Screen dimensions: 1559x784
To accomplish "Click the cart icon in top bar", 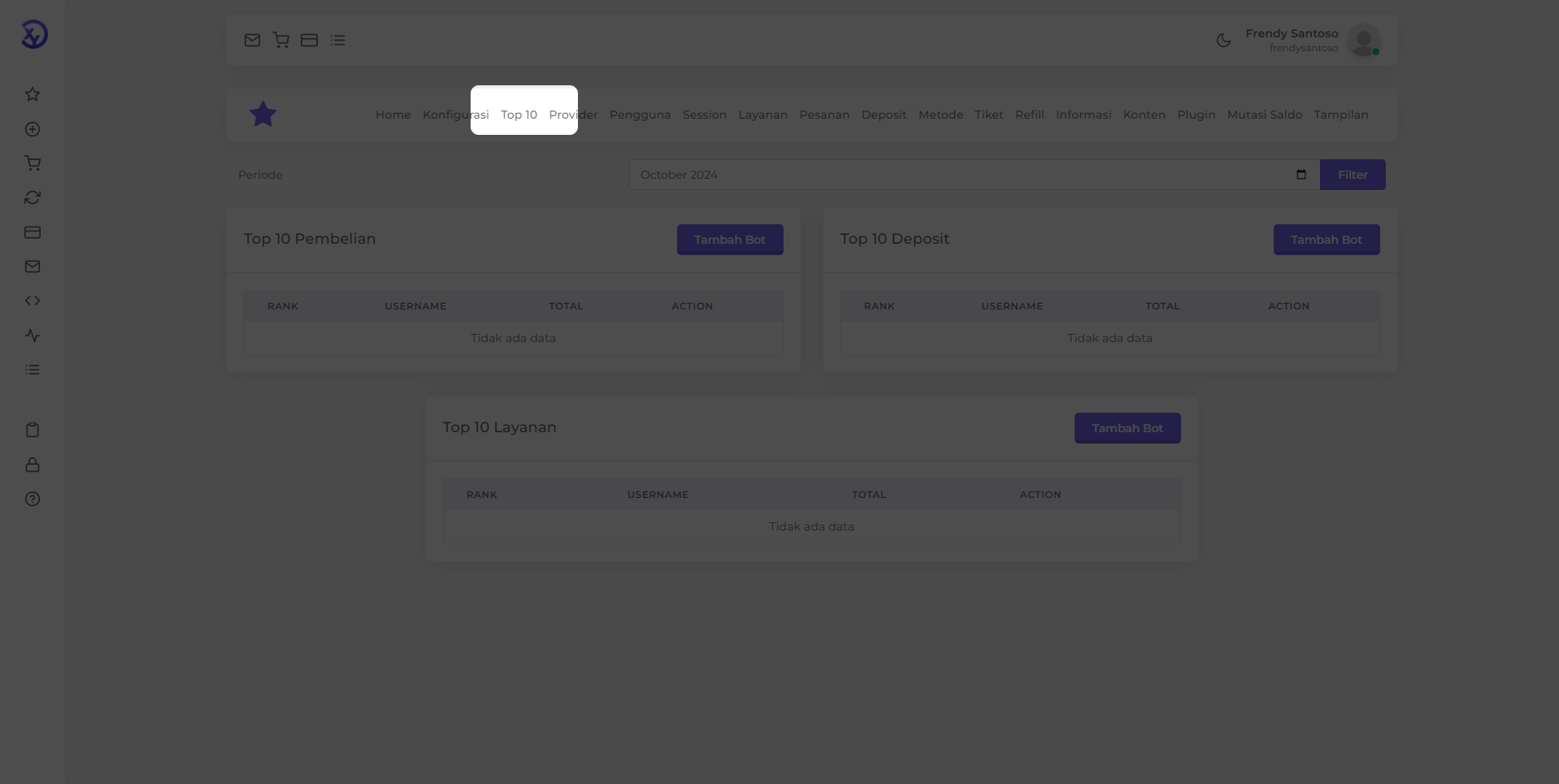I will pos(281,40).
